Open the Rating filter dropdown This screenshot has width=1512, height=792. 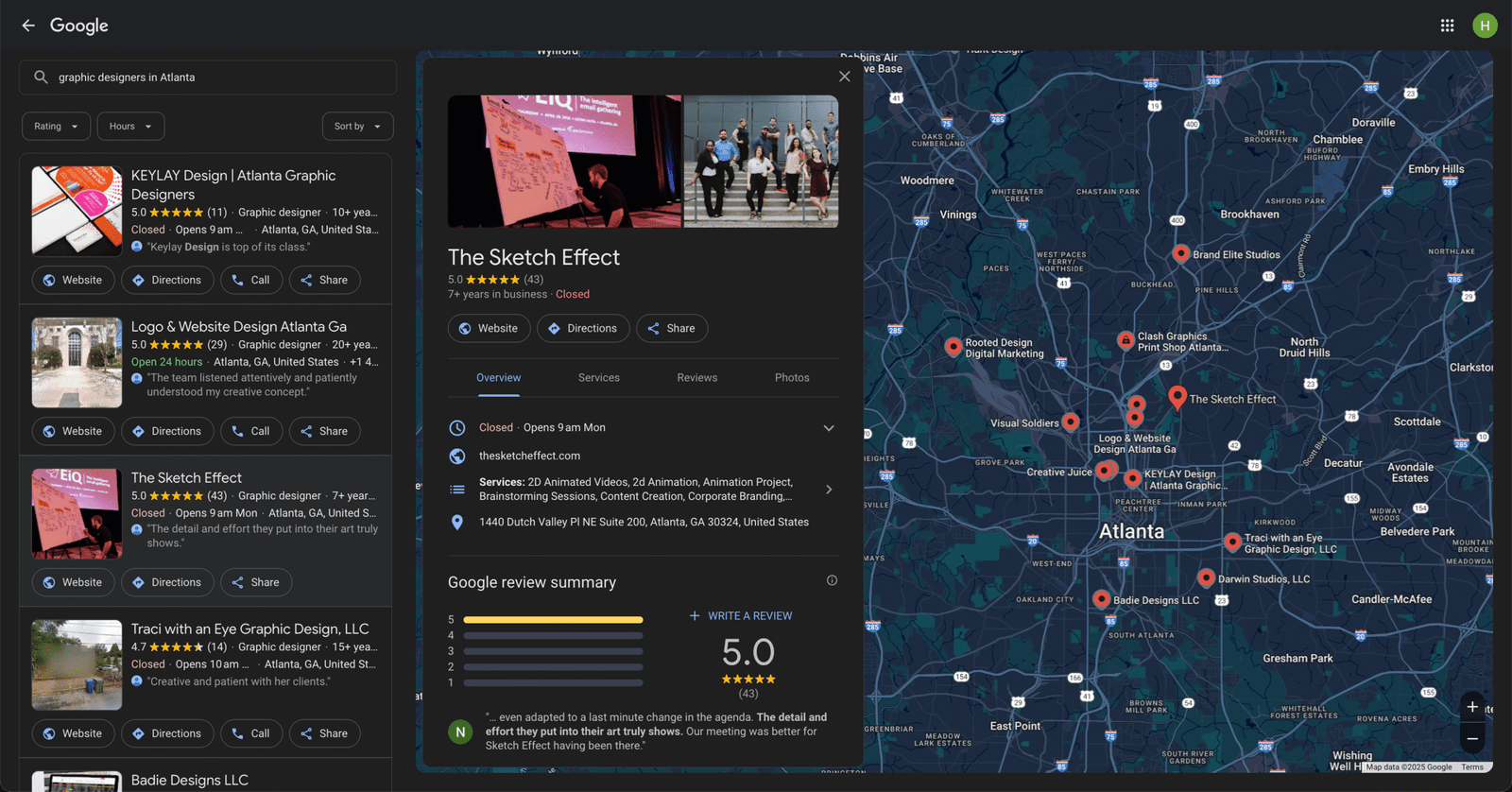click(57, 127)
